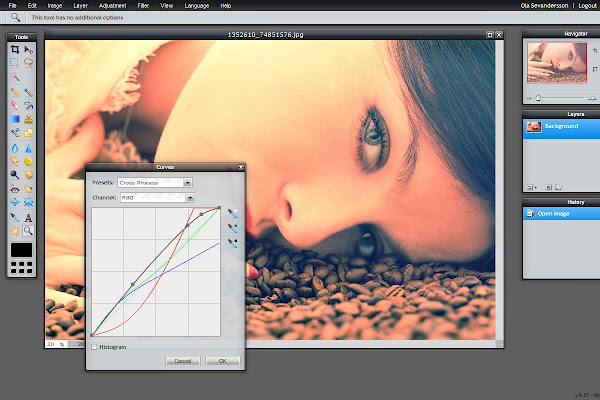600x400 pixels.
Task: Click the middle eyedropper in Curves dialog
Action: coord(232,228)
